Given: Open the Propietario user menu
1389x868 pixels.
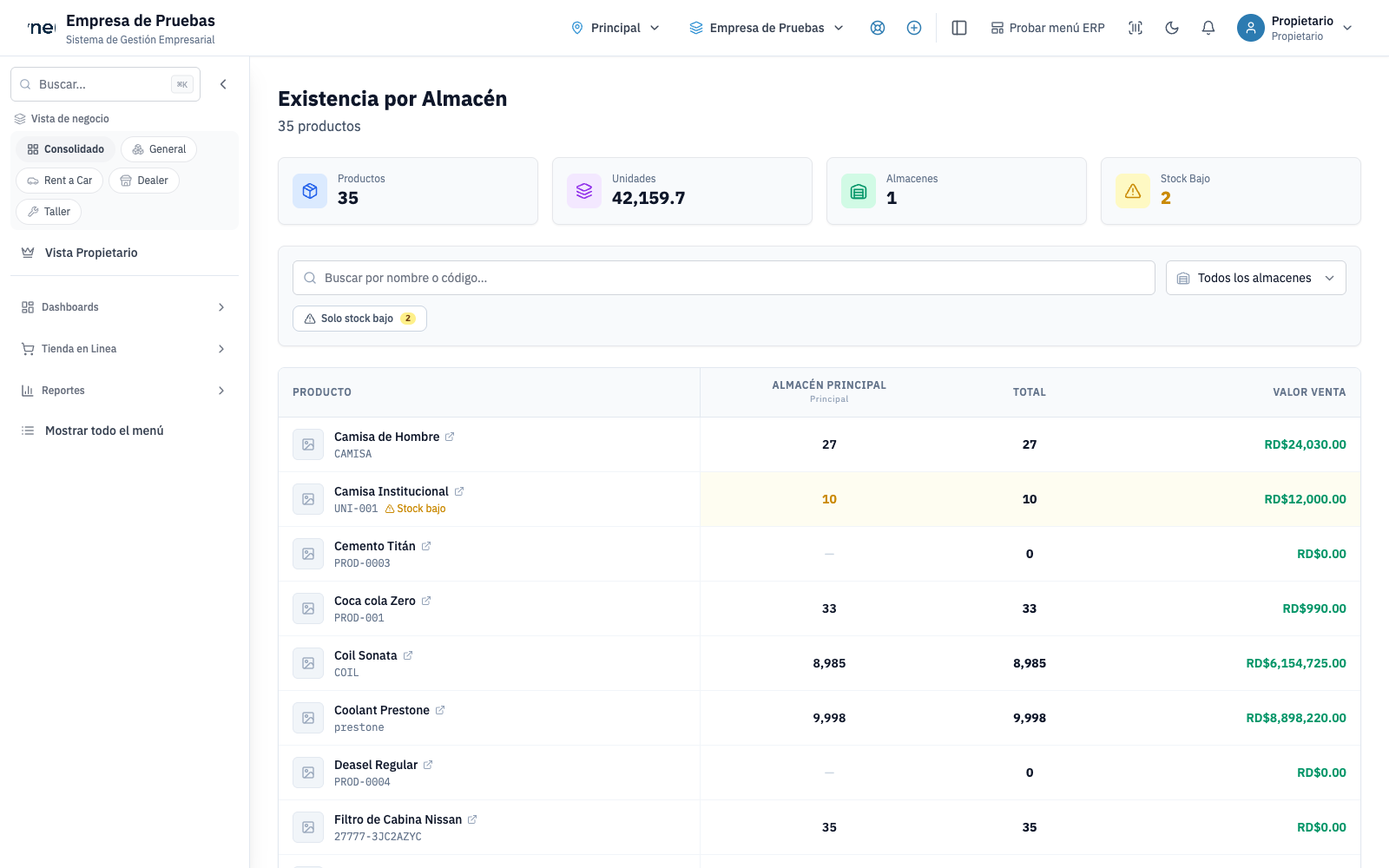Looking at the screenshot, I should click(x=1295, y=28).
